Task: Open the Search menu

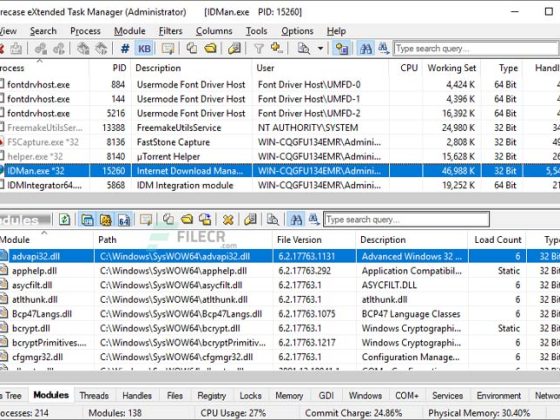Action: coord(43,31)
